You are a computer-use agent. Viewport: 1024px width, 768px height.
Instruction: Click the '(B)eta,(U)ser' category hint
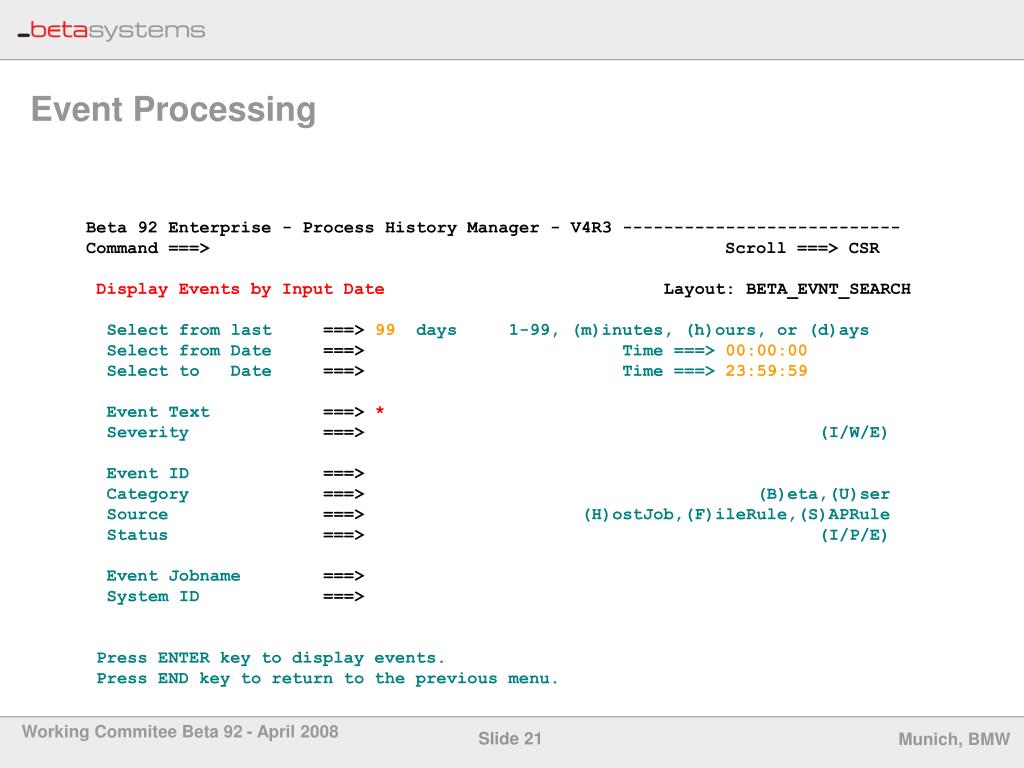click(824, 494)
